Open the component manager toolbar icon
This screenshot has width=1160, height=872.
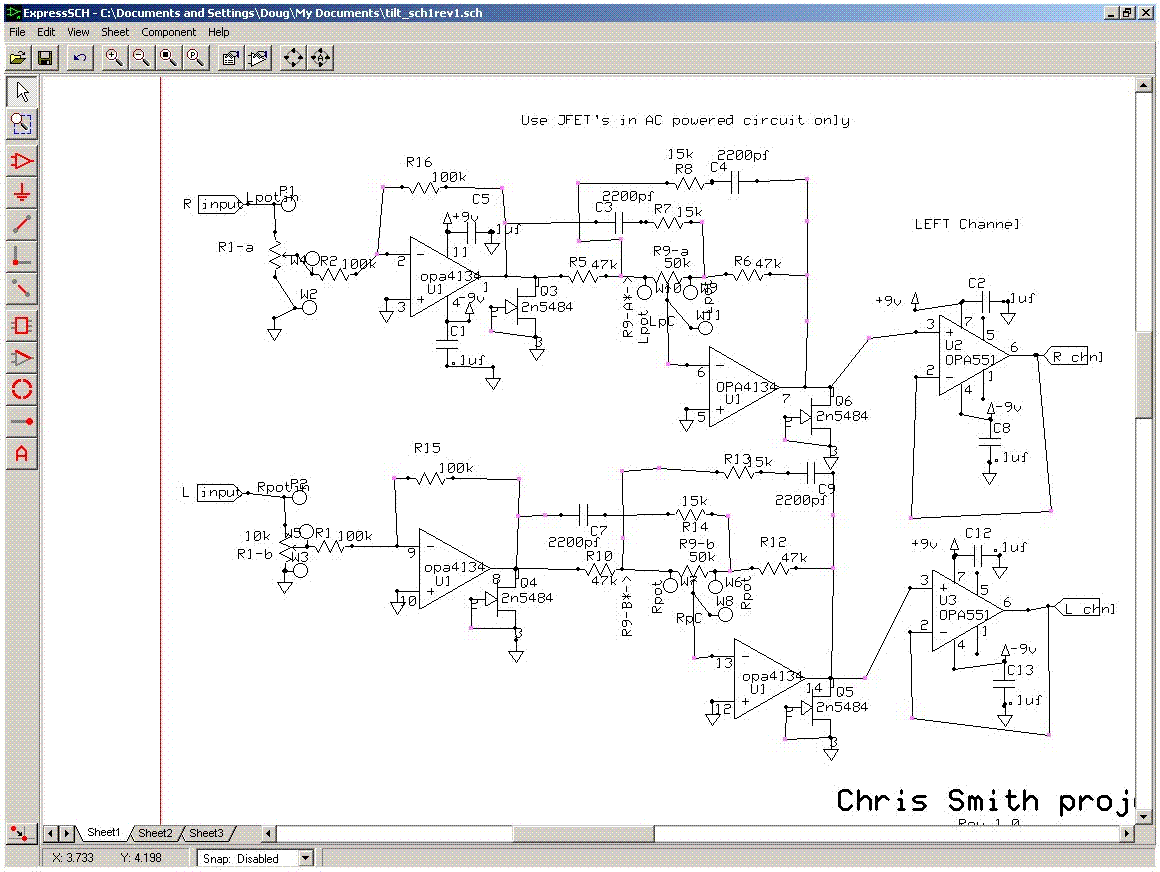pyautogui.click(x=258, y=58)
